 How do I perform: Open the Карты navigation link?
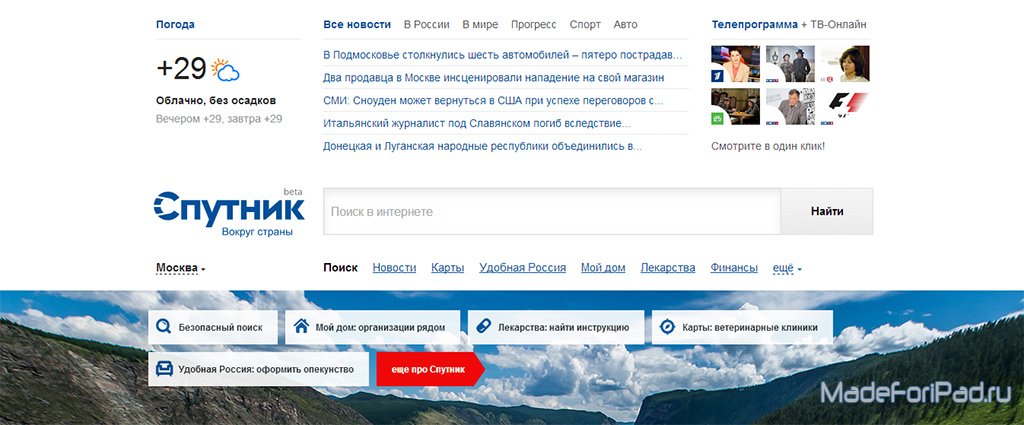(x=447, y=268)
